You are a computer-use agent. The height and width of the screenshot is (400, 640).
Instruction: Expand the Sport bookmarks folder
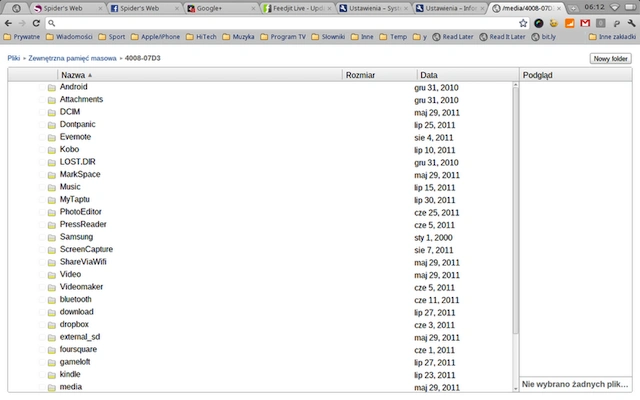pyautogui.click(x=111, y=37)
